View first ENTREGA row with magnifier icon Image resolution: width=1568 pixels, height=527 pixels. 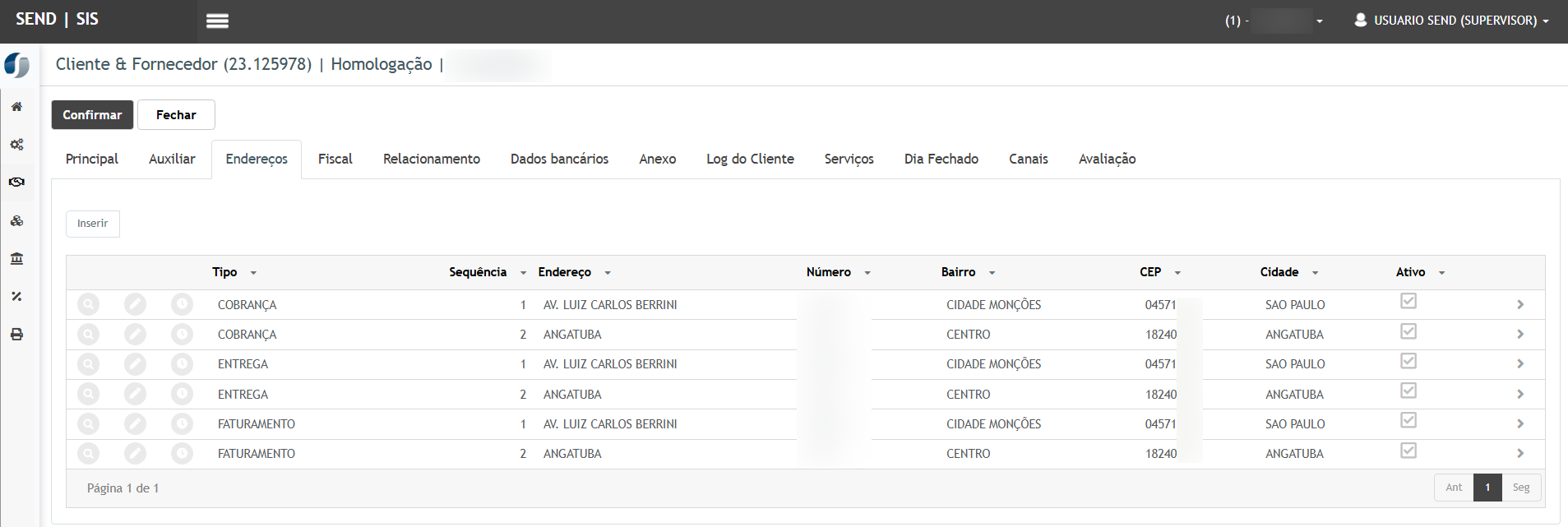pos(88,364)
